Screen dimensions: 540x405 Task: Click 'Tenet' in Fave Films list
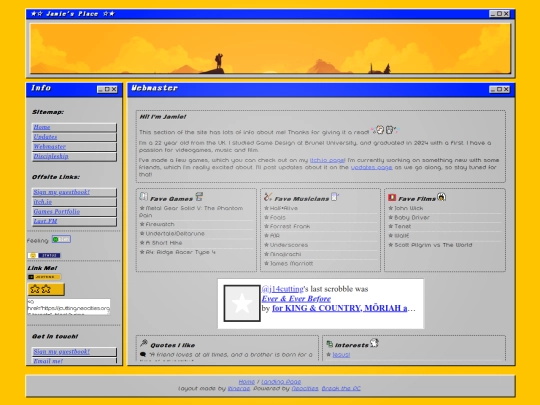pos(403,226)
